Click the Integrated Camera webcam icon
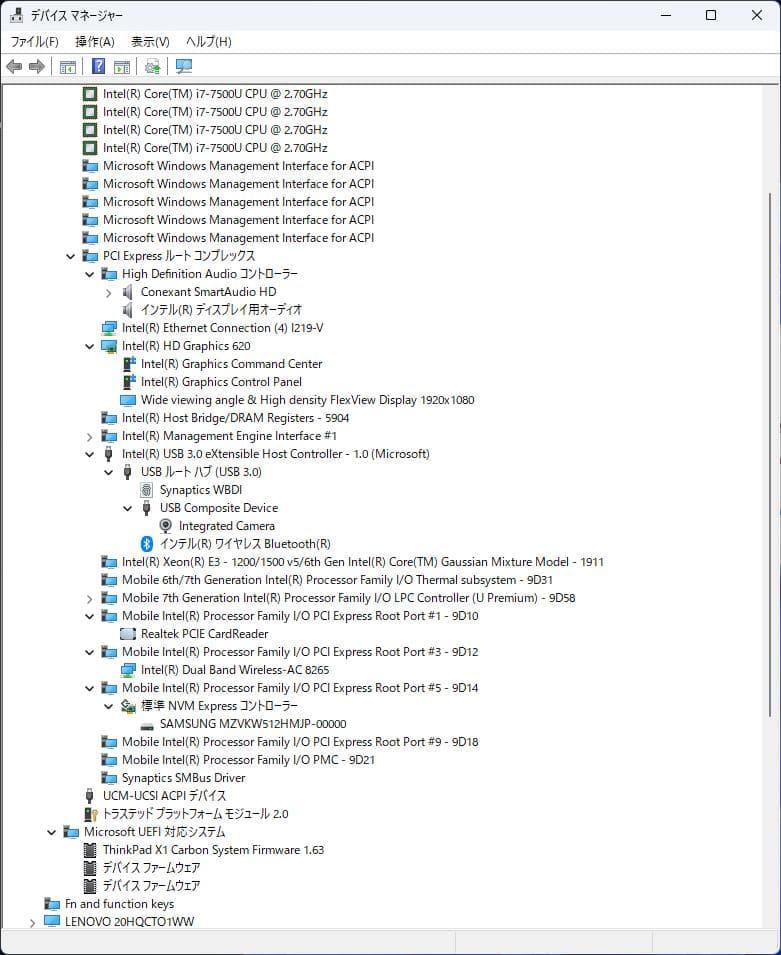781x955 pixels. click(x=167, y=526)
